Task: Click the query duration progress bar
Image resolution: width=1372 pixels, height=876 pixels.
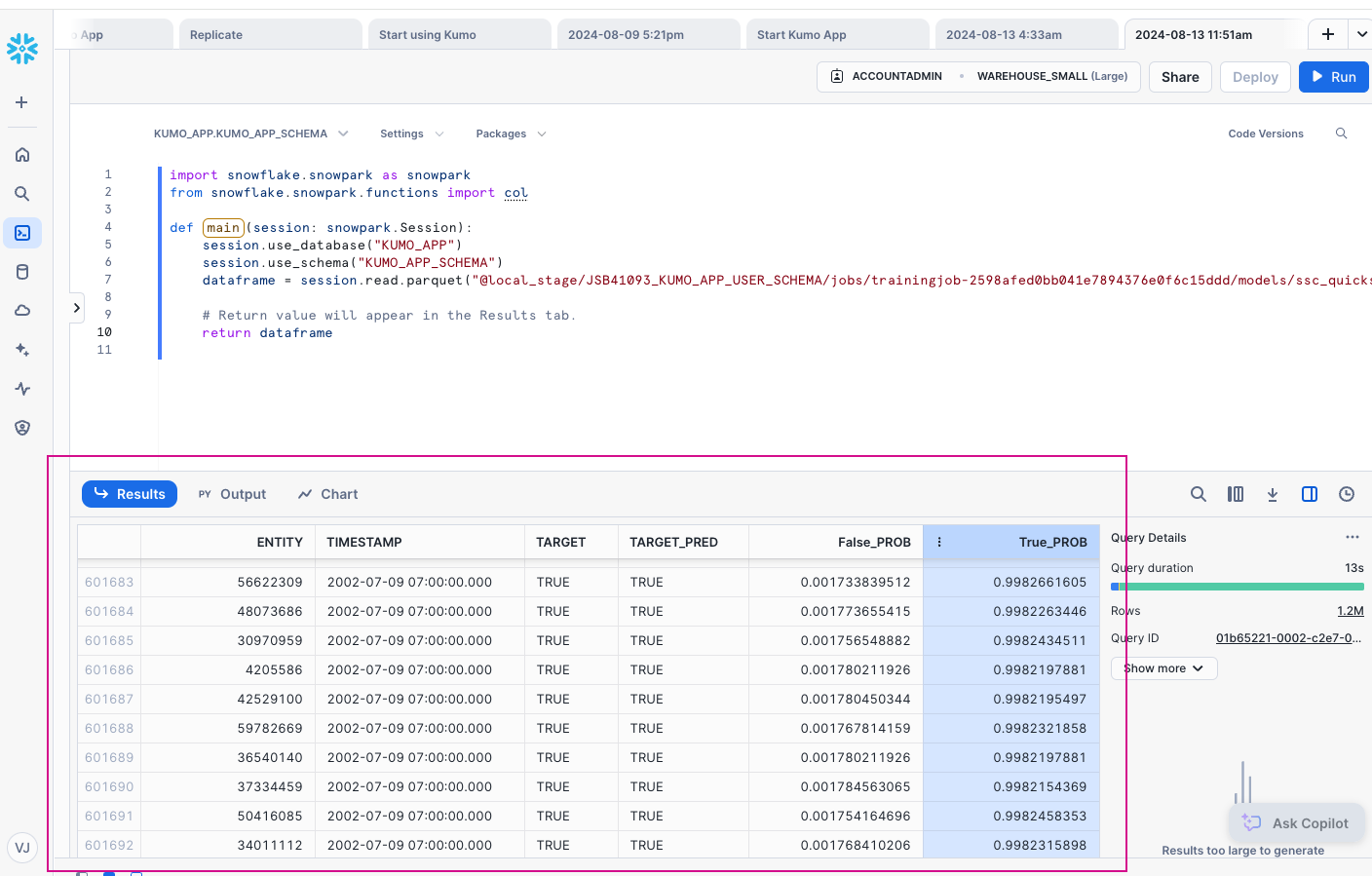Action: coord(1238,587)
